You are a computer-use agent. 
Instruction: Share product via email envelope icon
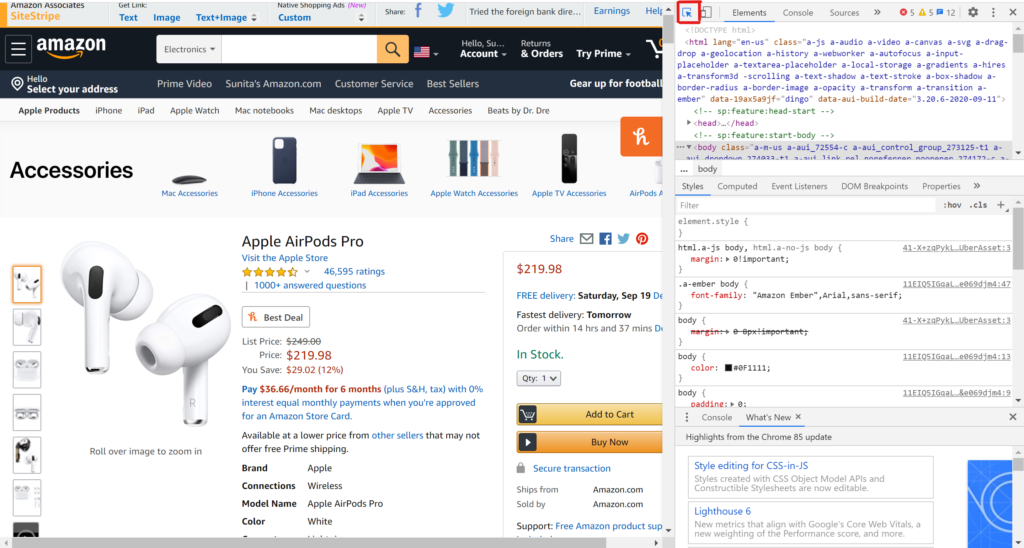point(586,239)
